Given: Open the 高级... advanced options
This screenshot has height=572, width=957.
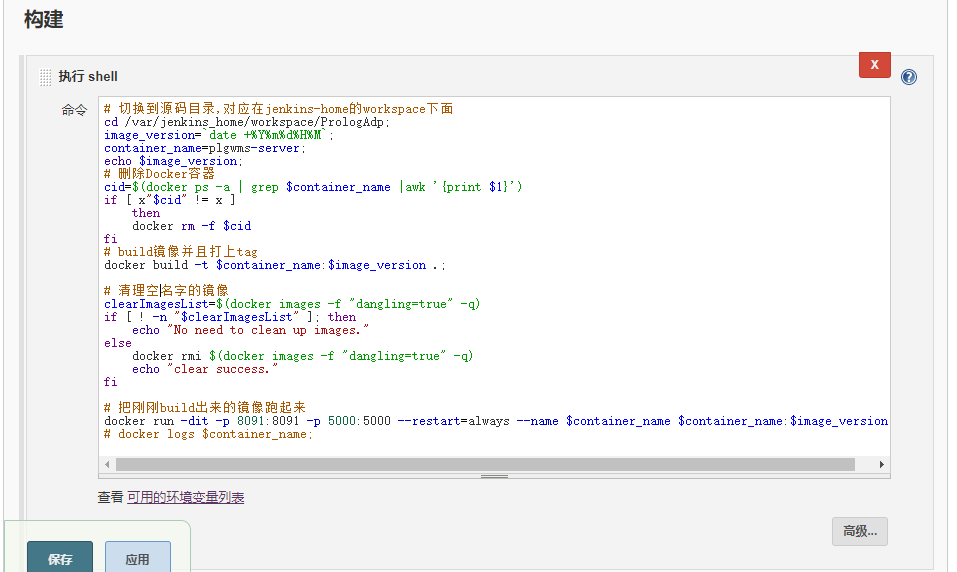Looking at the screenshot, I should [860, 531].
